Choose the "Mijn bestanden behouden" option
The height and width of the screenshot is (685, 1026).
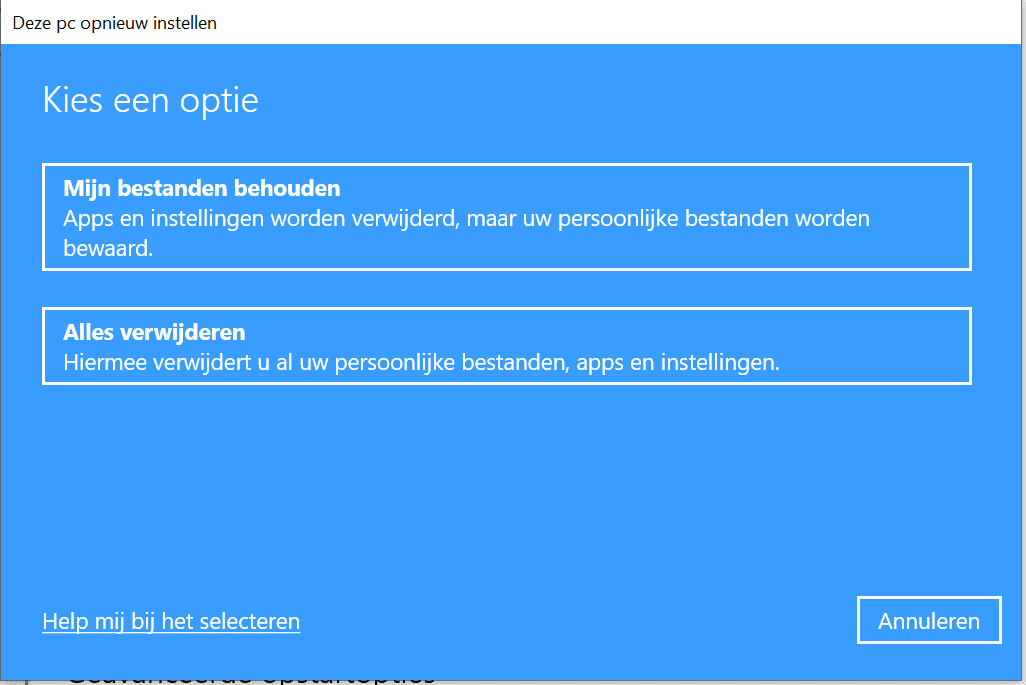pyautogui.click(x=506, y=217)
